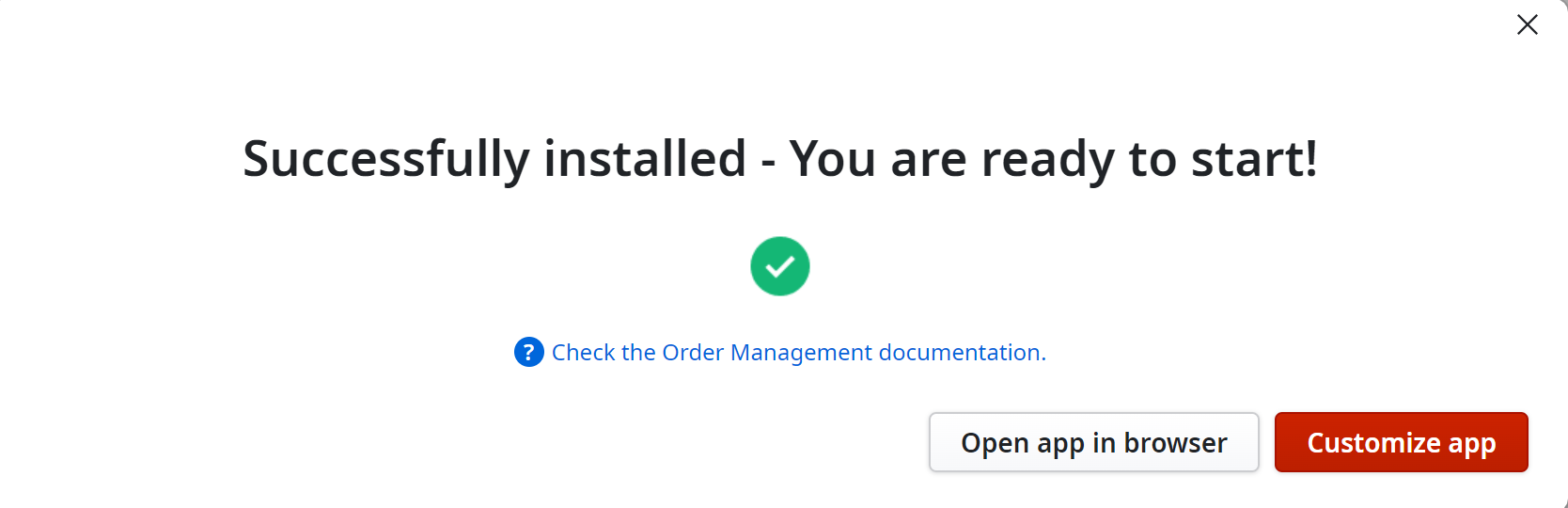
Task: Click the Customize app button
Action: (1402, 442)
